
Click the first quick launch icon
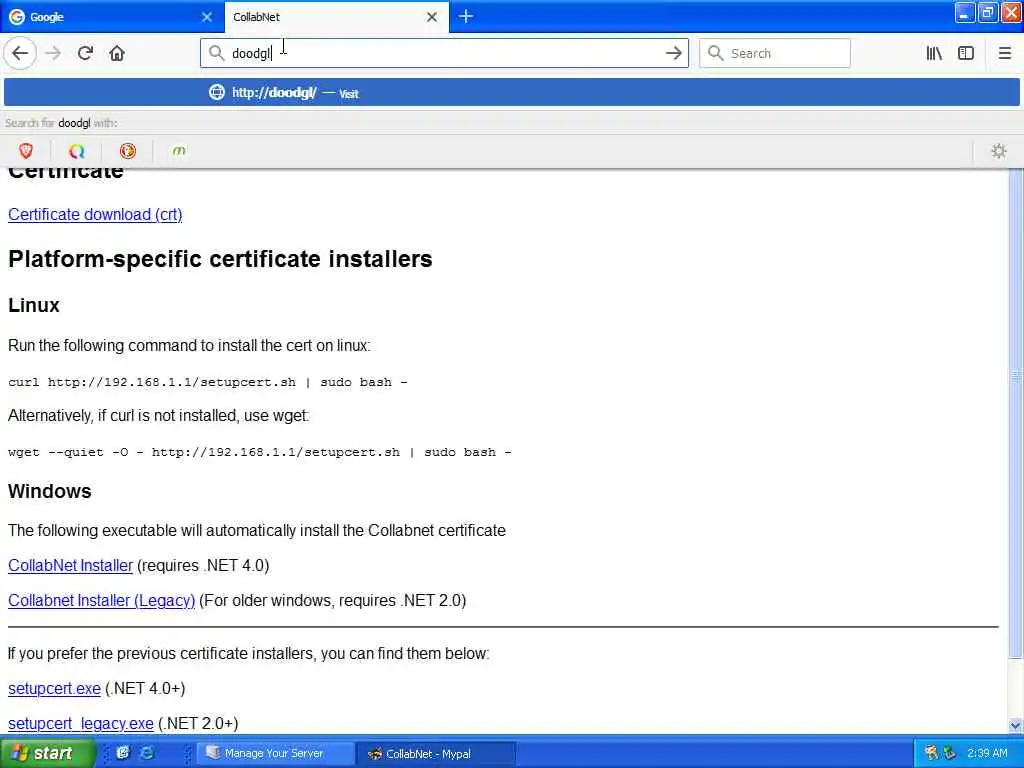coord(123,752)
